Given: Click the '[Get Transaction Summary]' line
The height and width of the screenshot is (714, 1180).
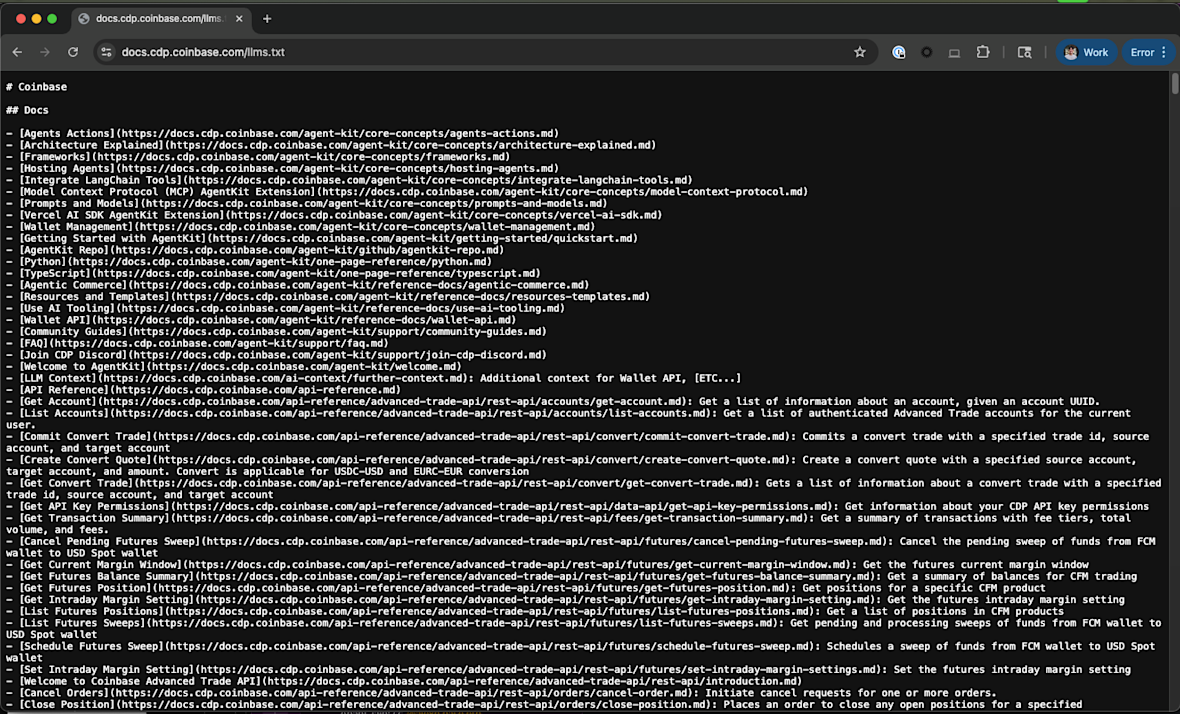Looking at the screenshot, I should coord(568,524).
